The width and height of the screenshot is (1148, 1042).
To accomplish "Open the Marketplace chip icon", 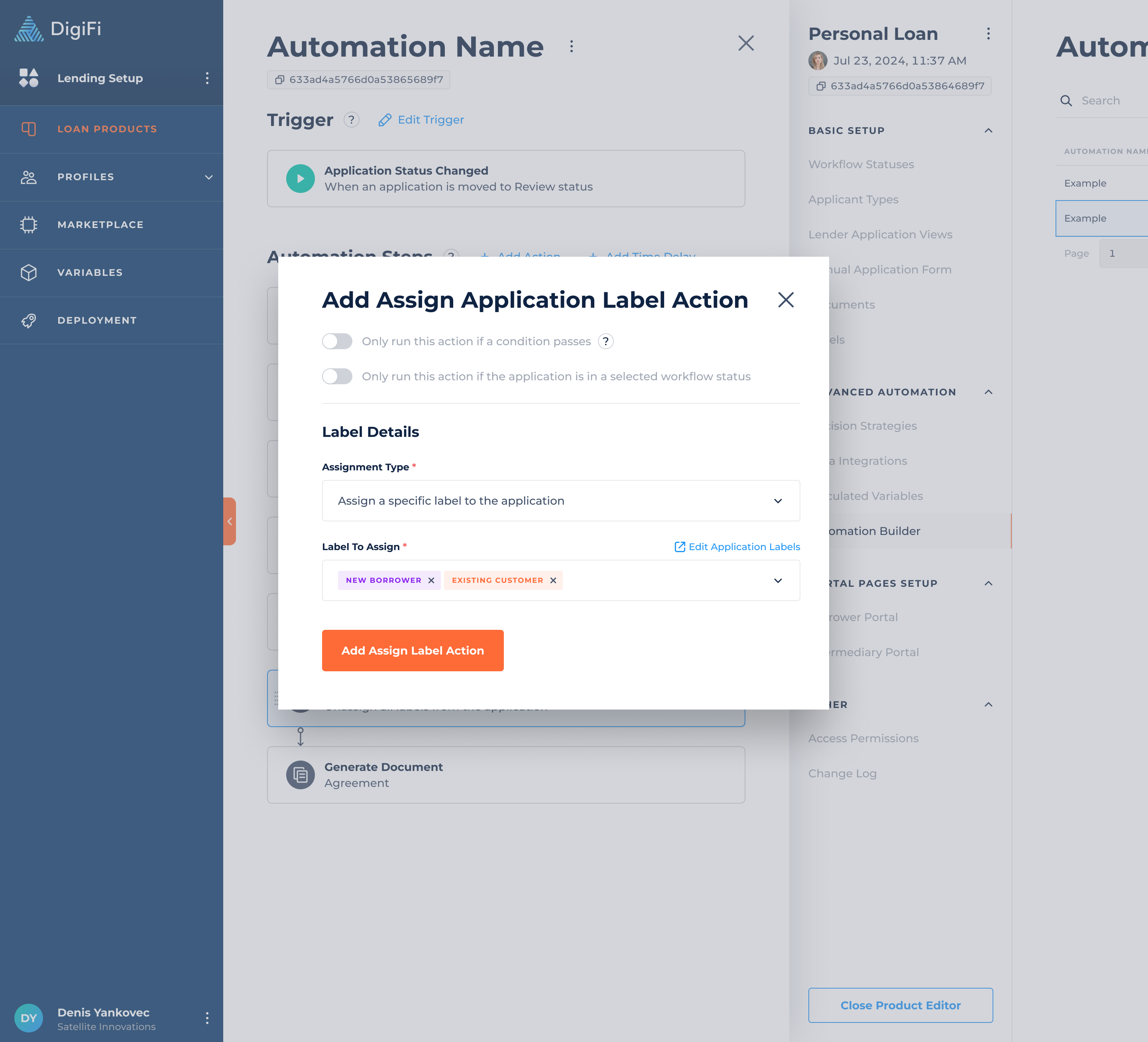I will [28, 225].
